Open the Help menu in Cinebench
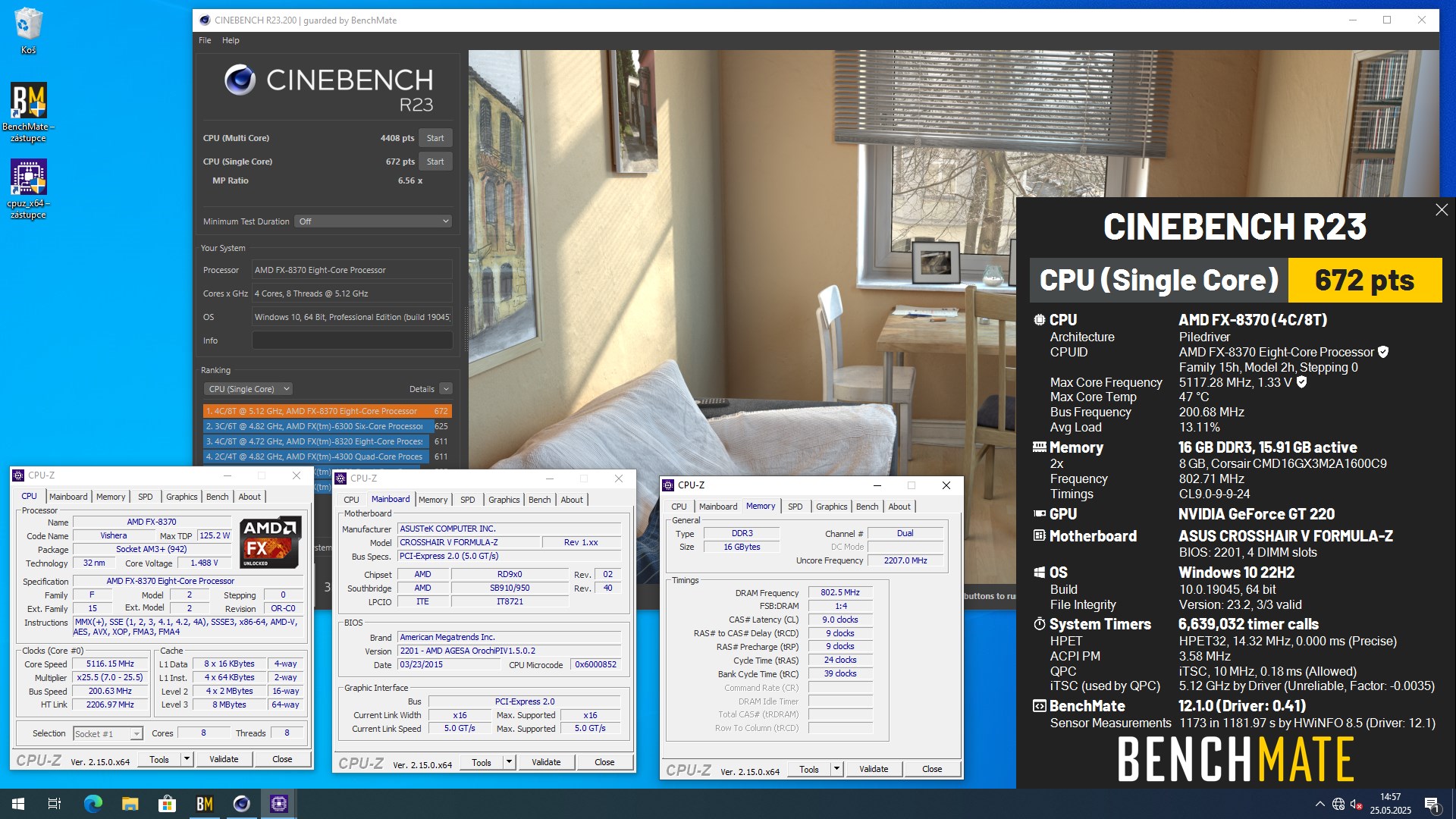The height and width of the screenshot is (819, 1456). 231,40
